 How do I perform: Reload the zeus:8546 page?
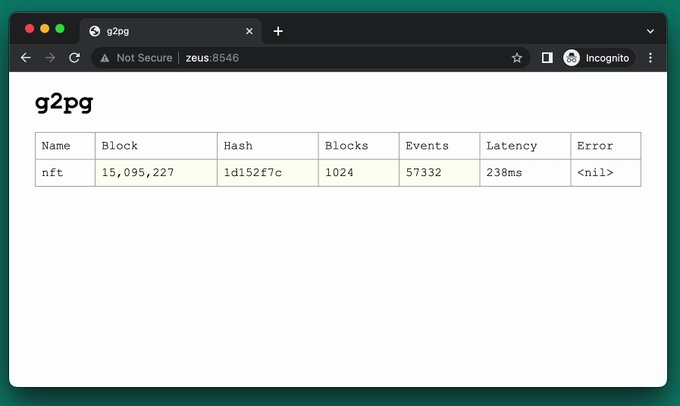75,58
